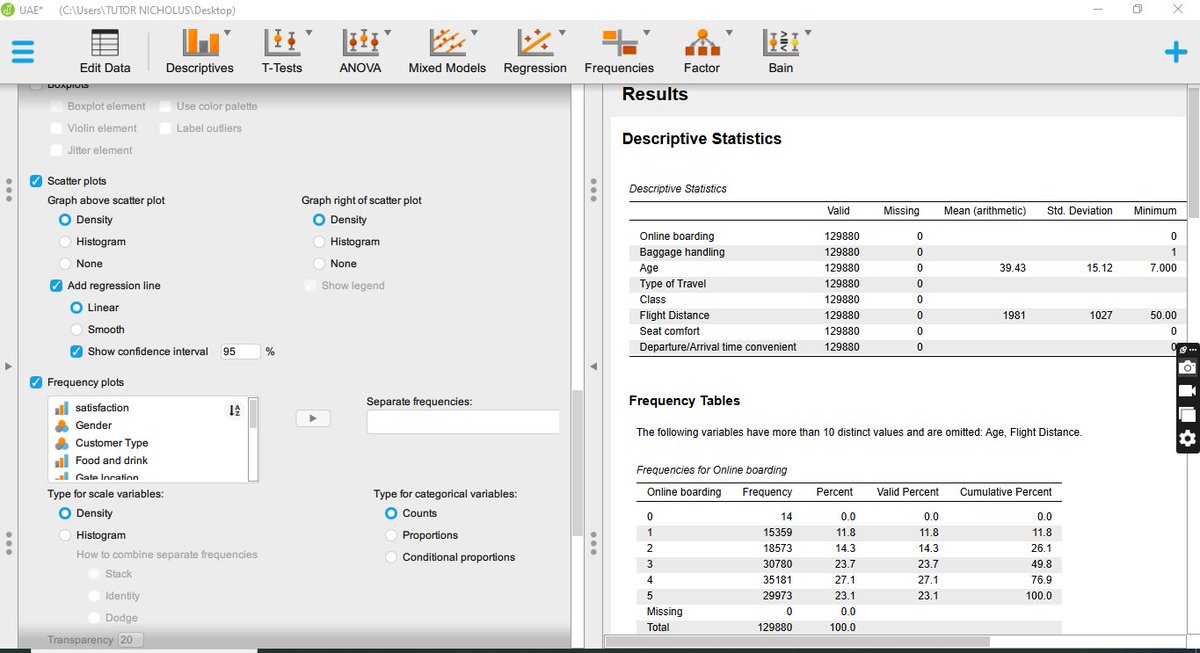Screen dimensions: 1200x653
Task: Click the Seat comfort row label
Action: [670, 332]
